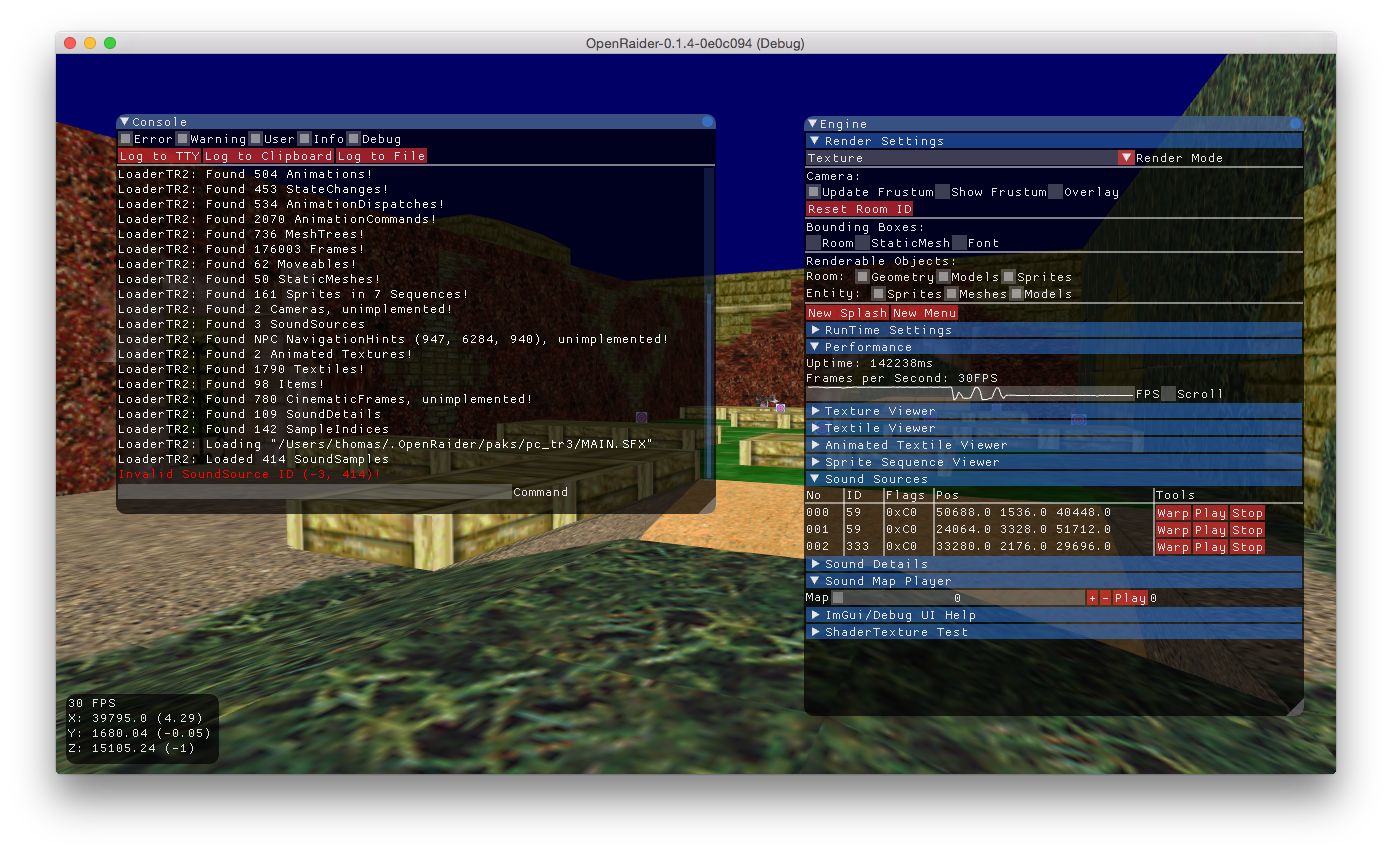This screenshot has width=1392, height=854.
Task: Increment Sound Map value with plus button
Action: tap(1092, 598)
